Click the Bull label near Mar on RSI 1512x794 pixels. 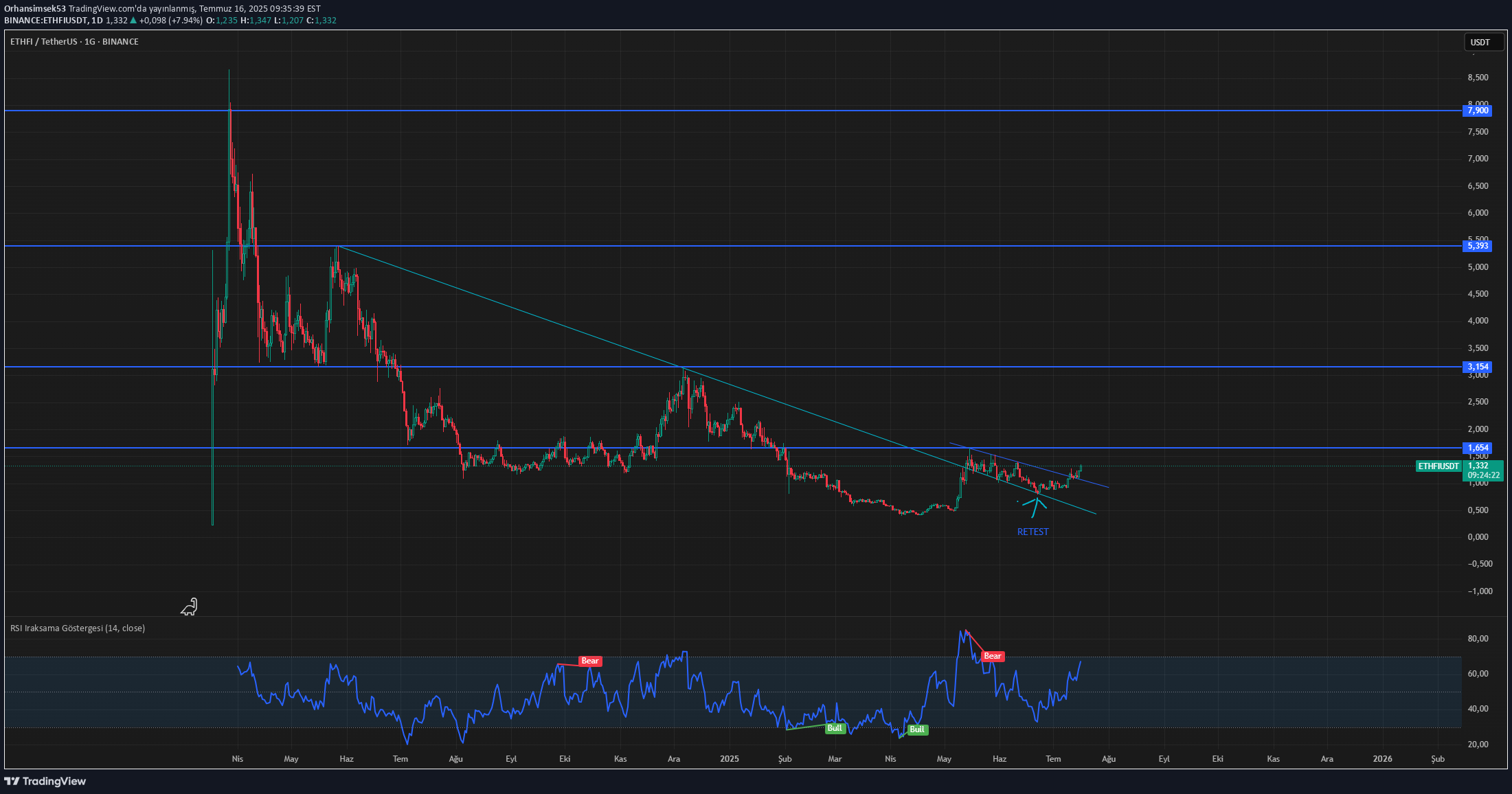(x=835, y=728)
